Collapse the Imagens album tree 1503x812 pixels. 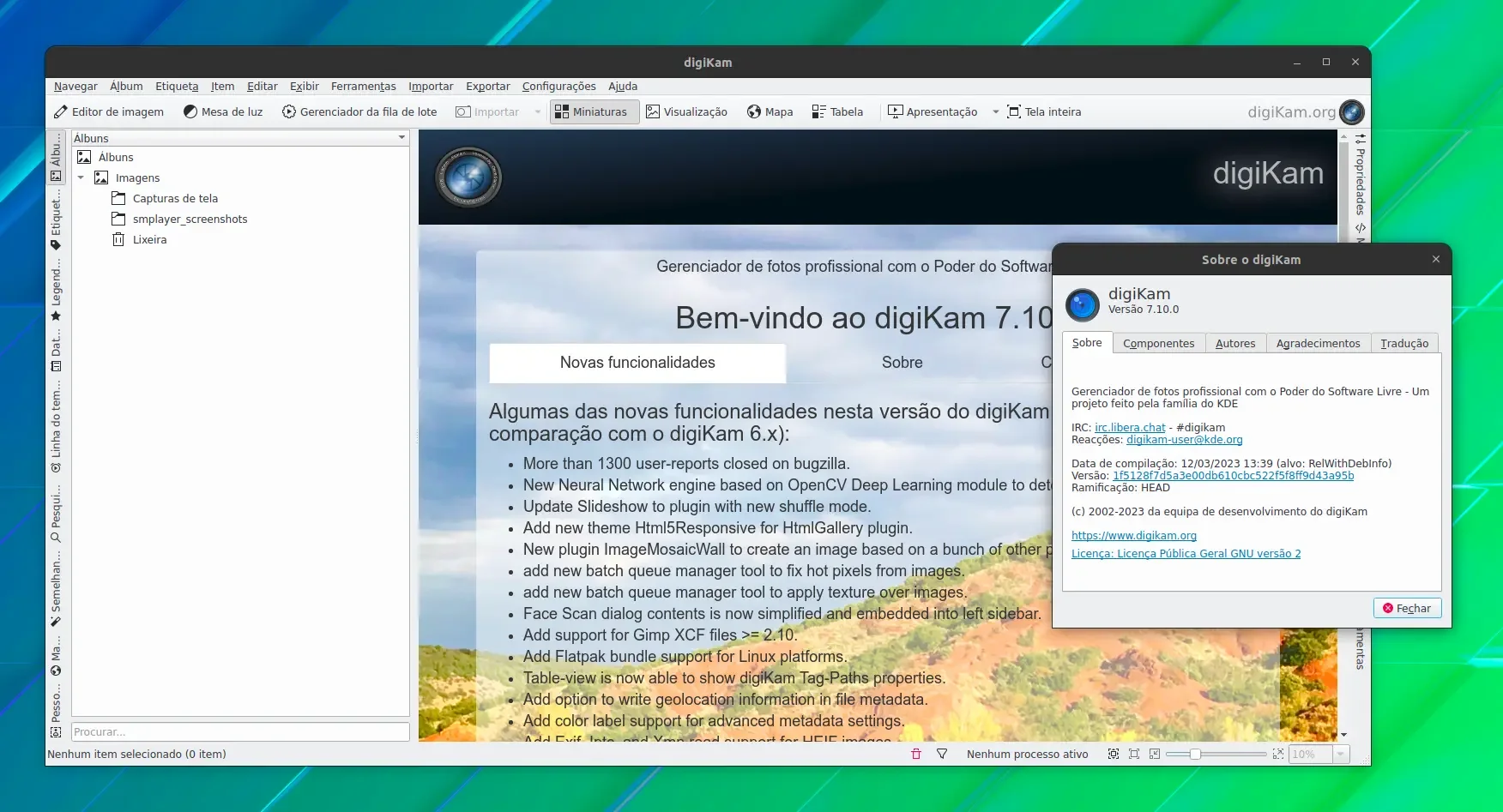click(81, 178)
